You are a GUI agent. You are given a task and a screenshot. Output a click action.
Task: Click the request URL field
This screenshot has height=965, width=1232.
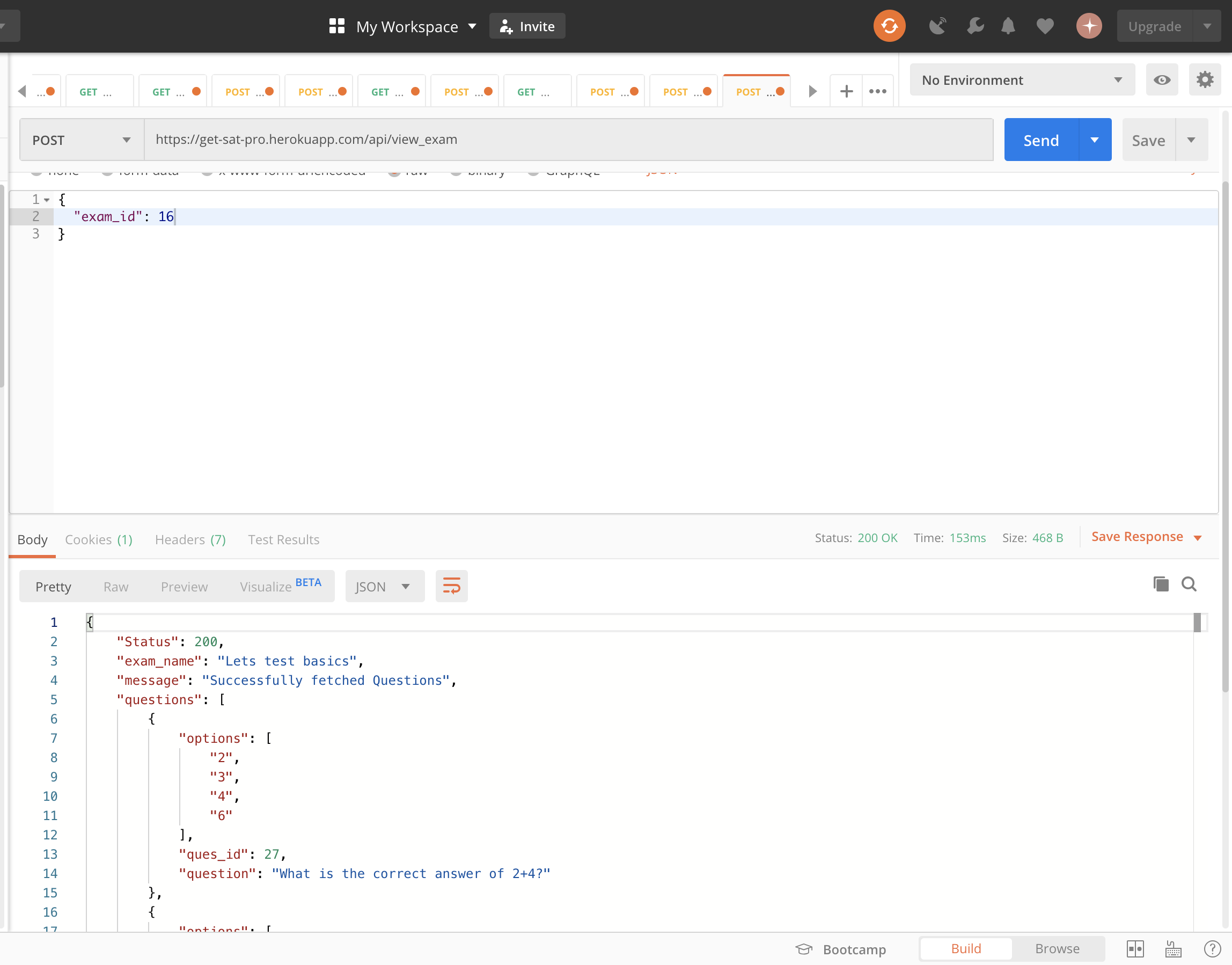(568, 140)
